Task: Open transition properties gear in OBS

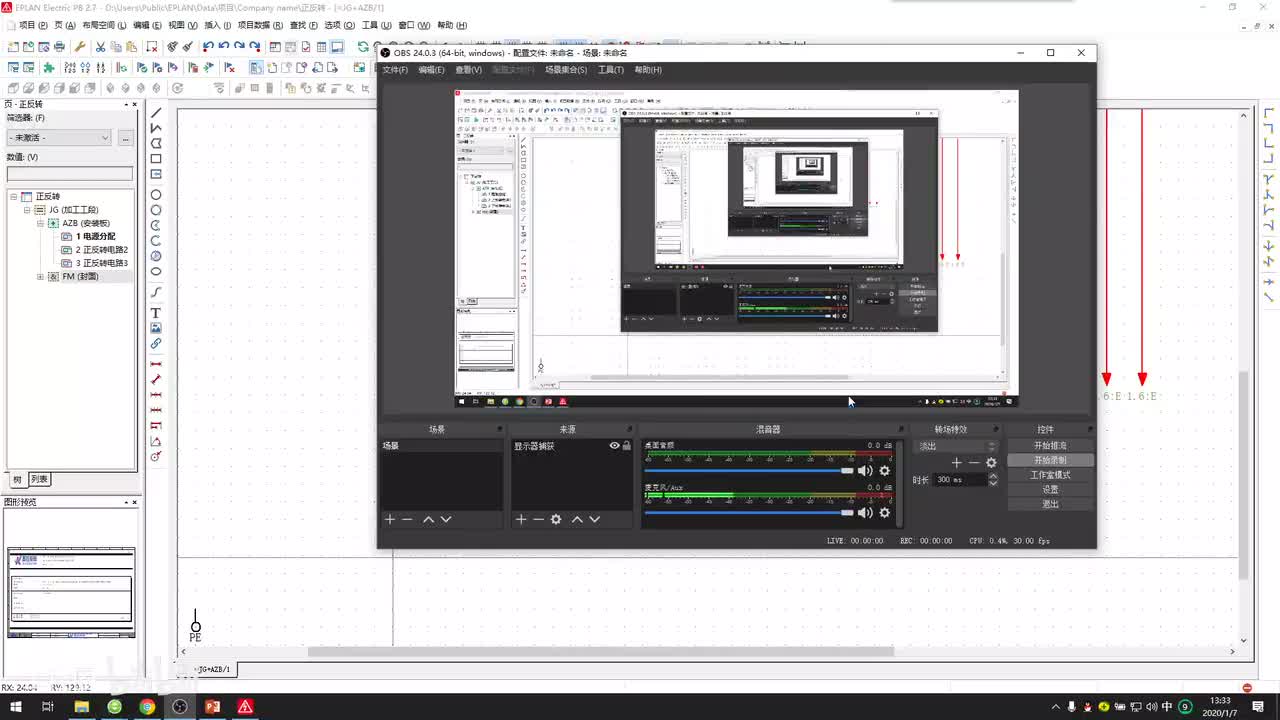Action: coord(991,463)
